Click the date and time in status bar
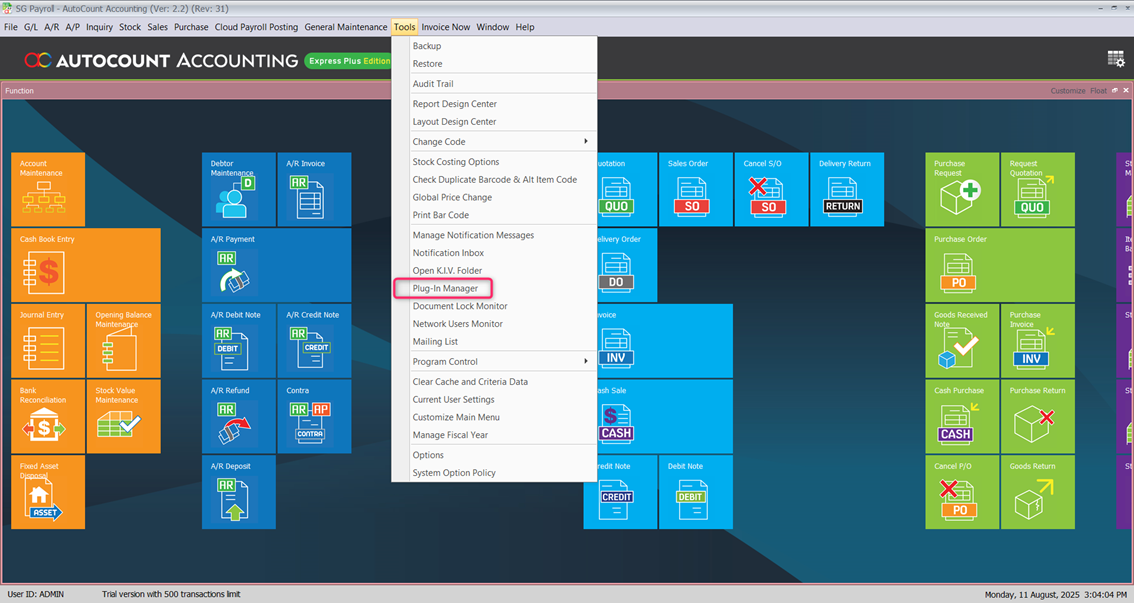Viewport: 1134px width, 603px height. (x=1055, y=594)
